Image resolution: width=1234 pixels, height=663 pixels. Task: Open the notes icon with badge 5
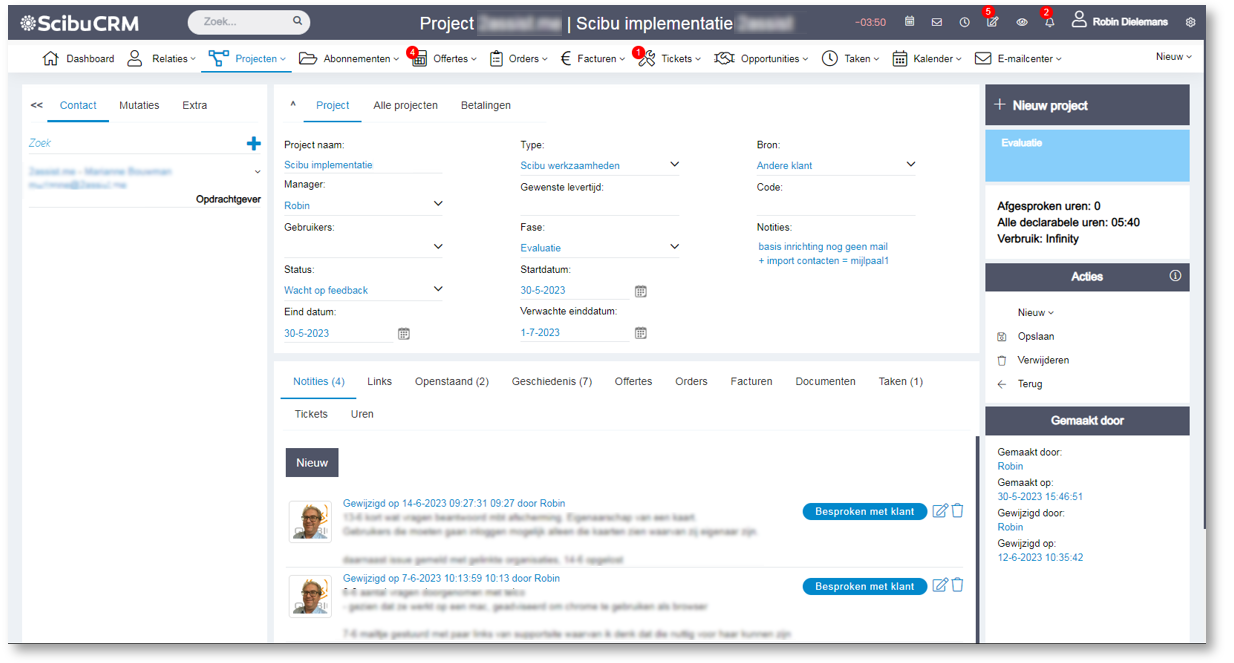point(992,21)
